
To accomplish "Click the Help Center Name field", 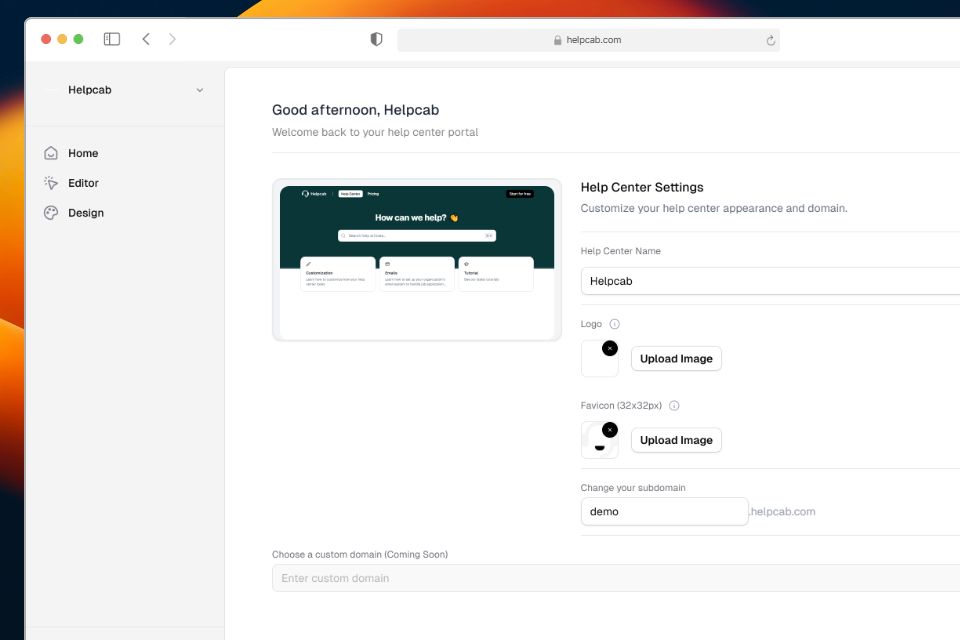I will pyautogui.click(x=770, y=281).
